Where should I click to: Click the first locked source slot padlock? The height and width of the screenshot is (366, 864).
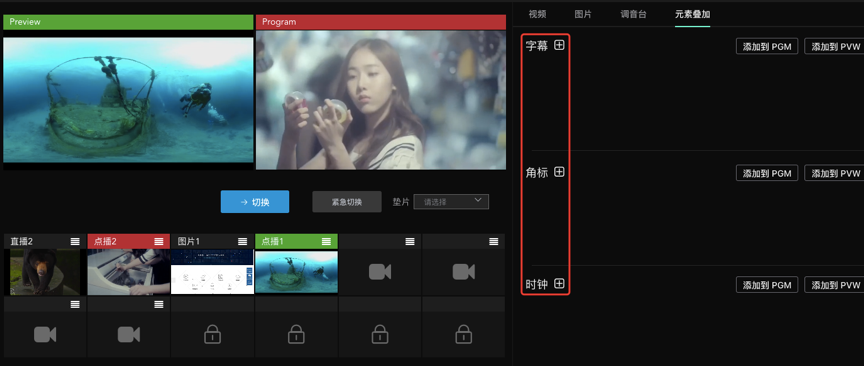(x=213, y=334)
